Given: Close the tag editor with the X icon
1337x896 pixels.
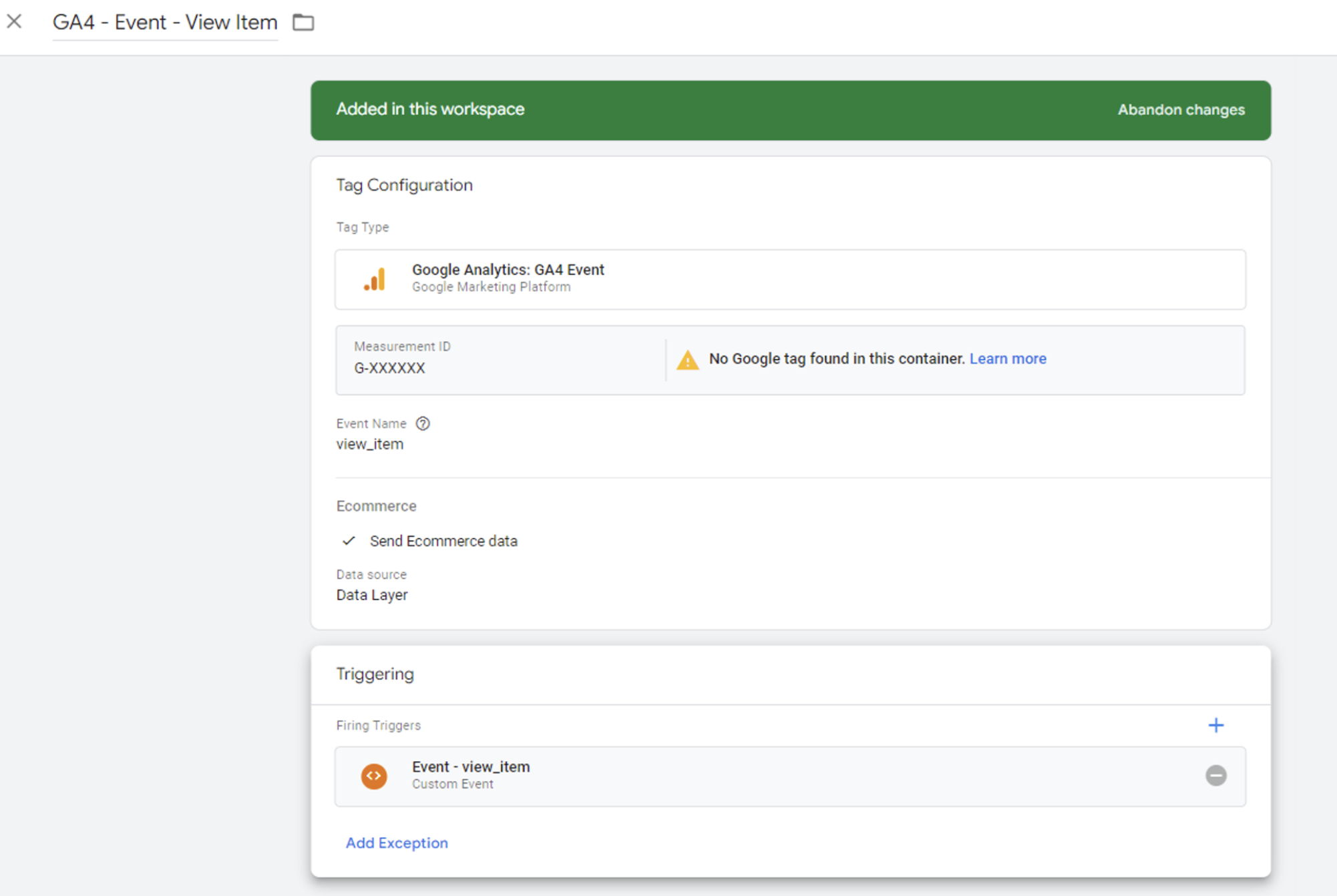Looking at the screenshot, I should pos(14,21).
